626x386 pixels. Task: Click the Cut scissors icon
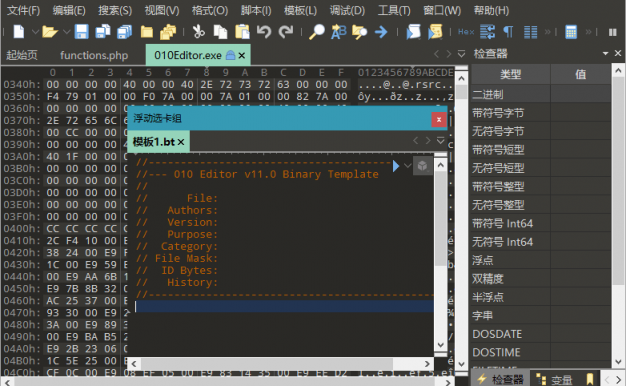(x=198, y=32)
